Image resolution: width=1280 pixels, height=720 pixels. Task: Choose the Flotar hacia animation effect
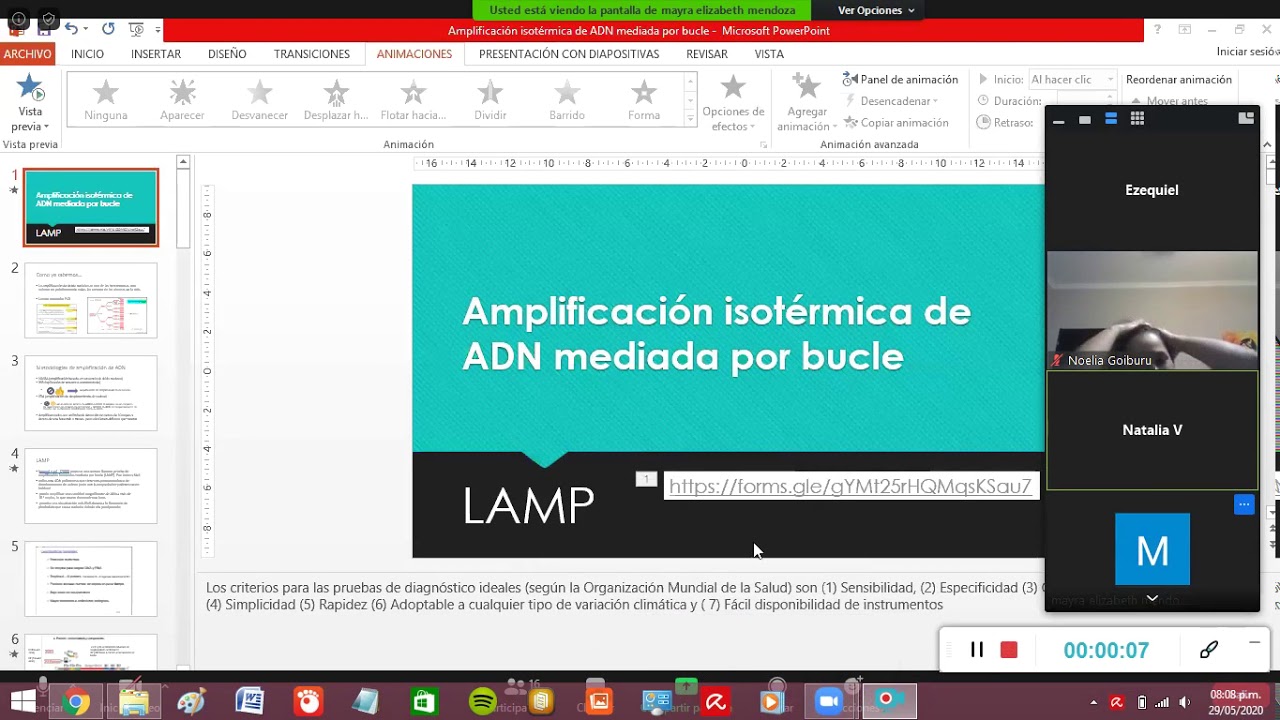point(413,101)
